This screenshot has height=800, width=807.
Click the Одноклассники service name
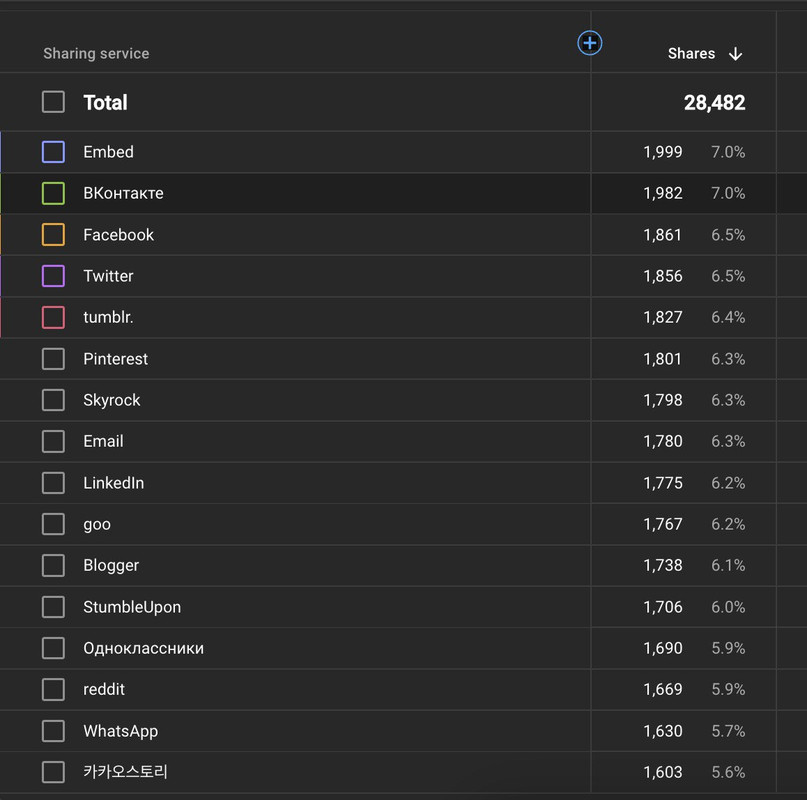pyautogui.click(x=143, y=648)
